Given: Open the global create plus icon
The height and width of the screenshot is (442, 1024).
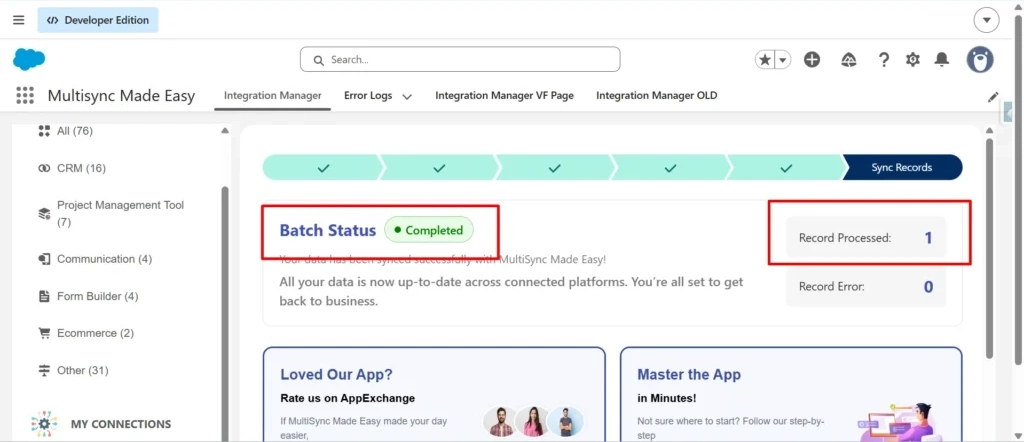Looking at the screenshot, I should pos(812,60).
